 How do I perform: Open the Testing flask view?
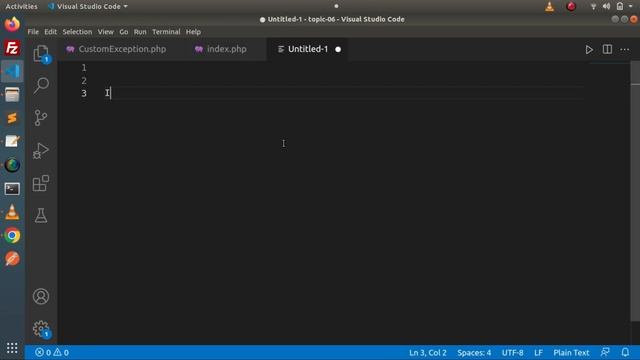[x=41, y=215]
